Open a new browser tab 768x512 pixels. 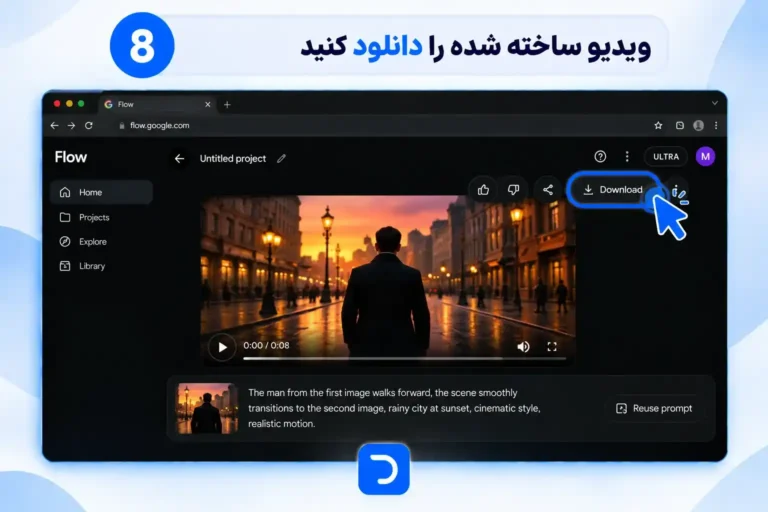(x=227, y=104)
